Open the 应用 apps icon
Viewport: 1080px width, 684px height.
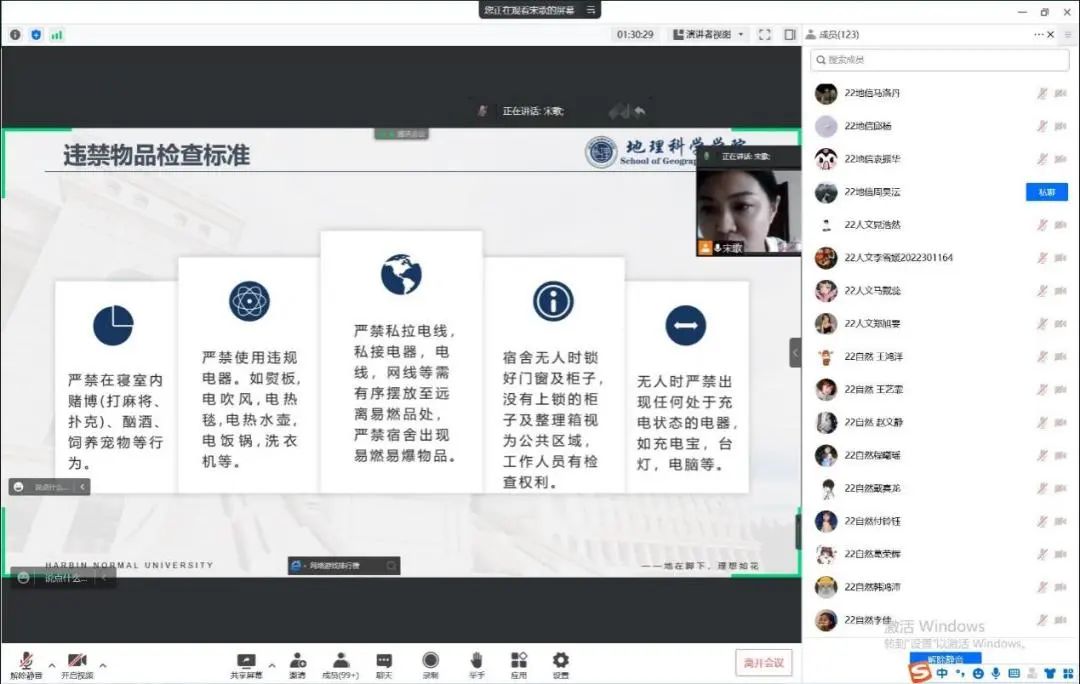[x=518, y=663]
